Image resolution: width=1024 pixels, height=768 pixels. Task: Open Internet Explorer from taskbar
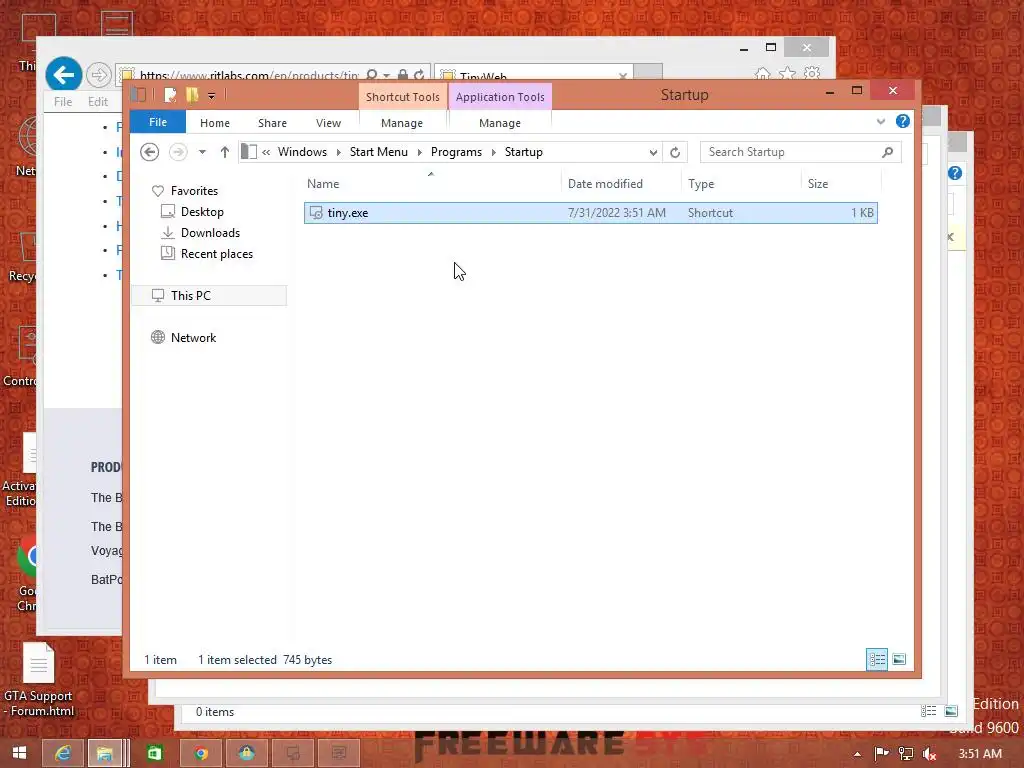tap(63, 754)
